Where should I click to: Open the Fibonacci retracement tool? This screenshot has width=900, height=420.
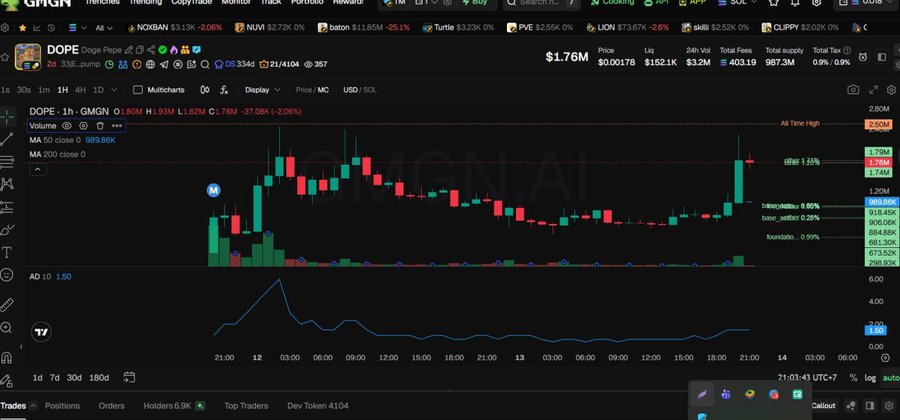click(7, 162)
